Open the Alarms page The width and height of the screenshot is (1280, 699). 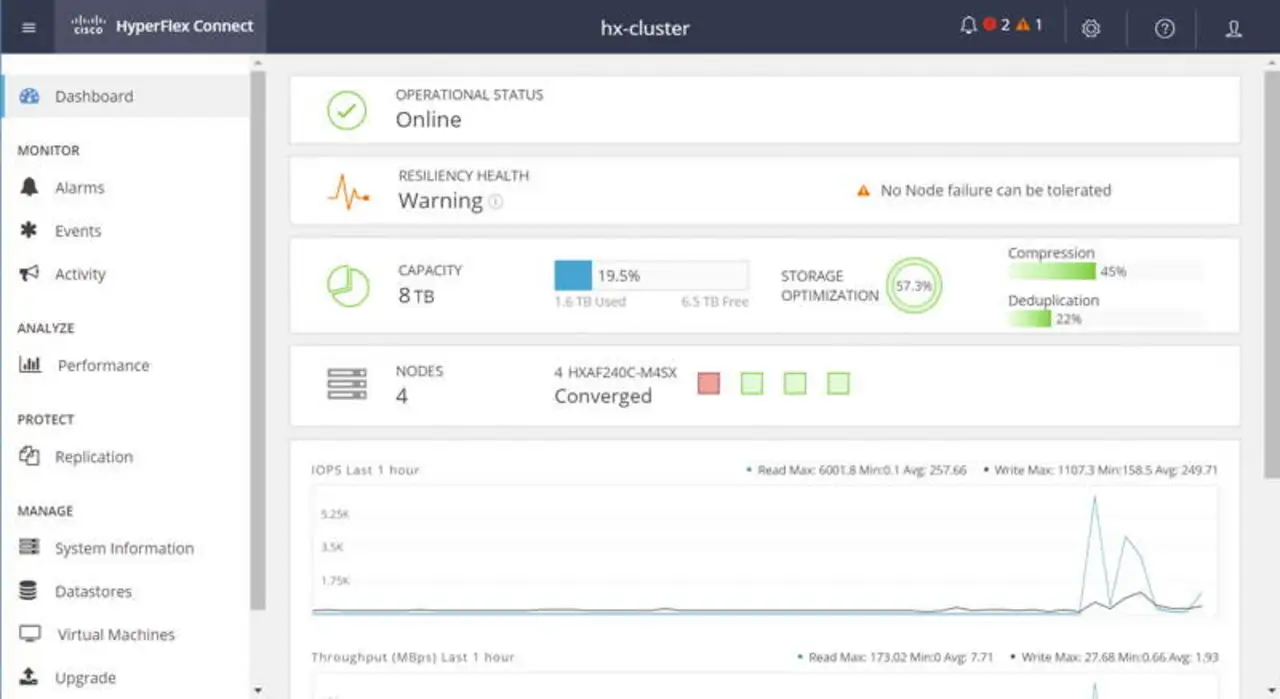(79, 188)
